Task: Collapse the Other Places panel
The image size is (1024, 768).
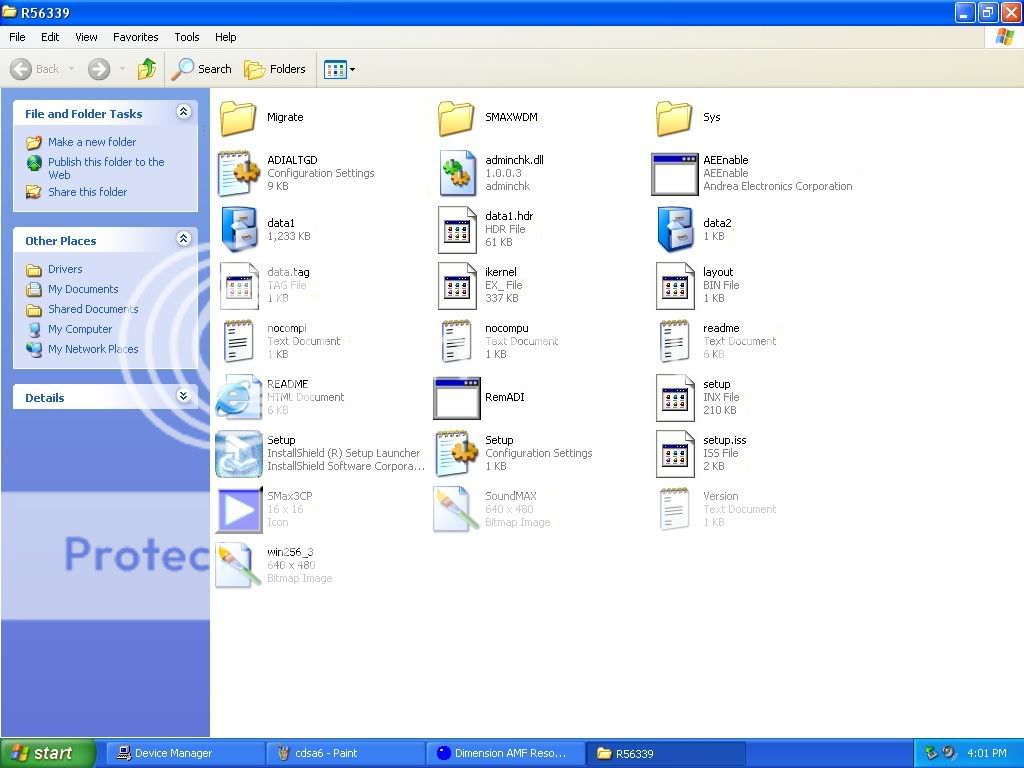Action: (183, 240)
